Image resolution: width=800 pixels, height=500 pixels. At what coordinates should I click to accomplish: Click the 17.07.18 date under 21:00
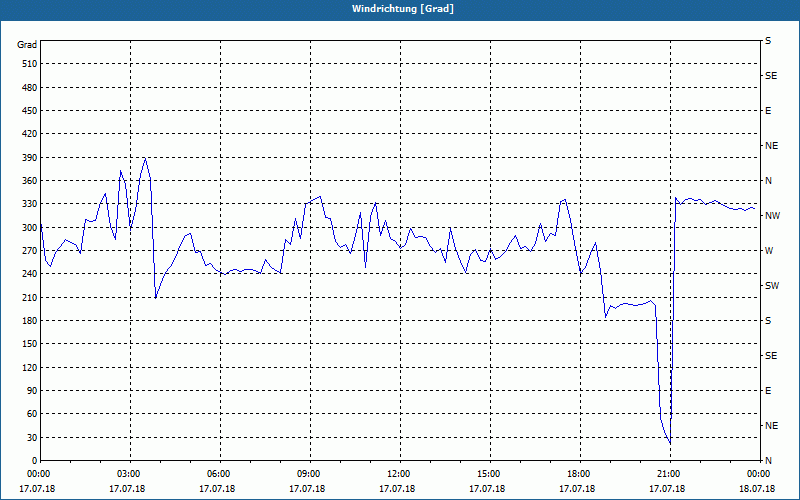pyautogui.click(x=667, y=489)
